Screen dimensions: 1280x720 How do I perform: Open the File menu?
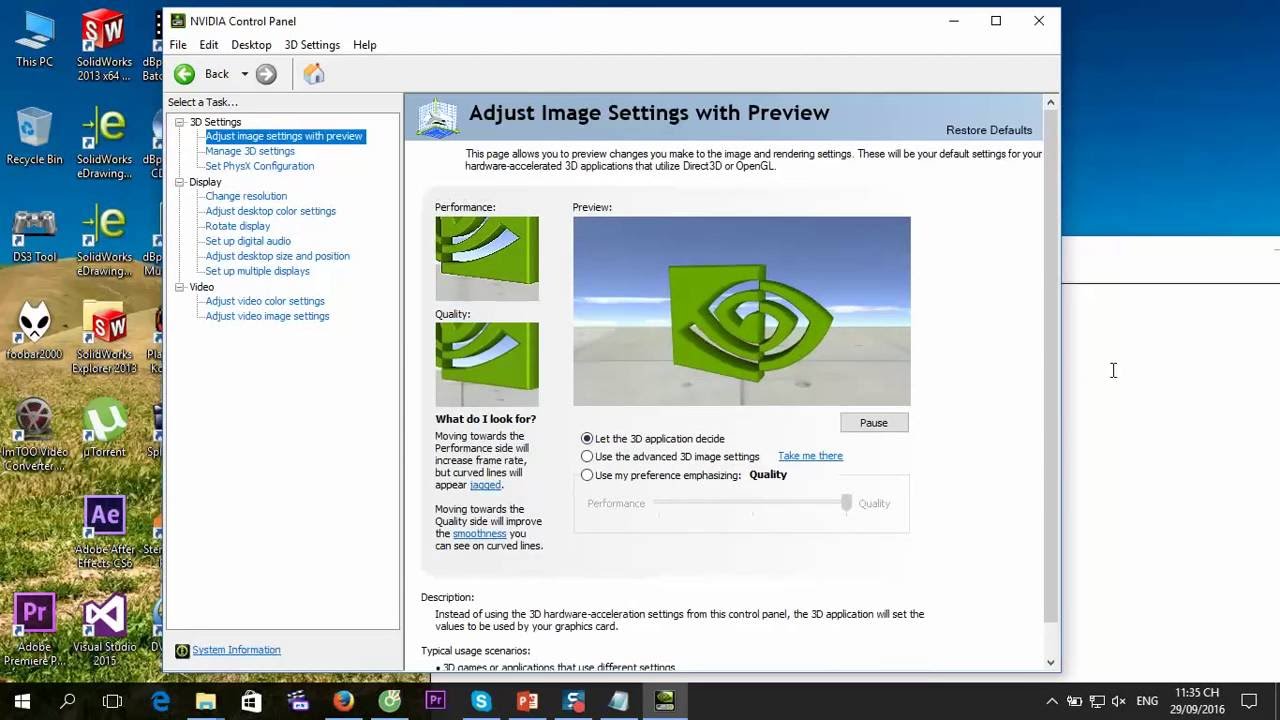pos(178,45)
